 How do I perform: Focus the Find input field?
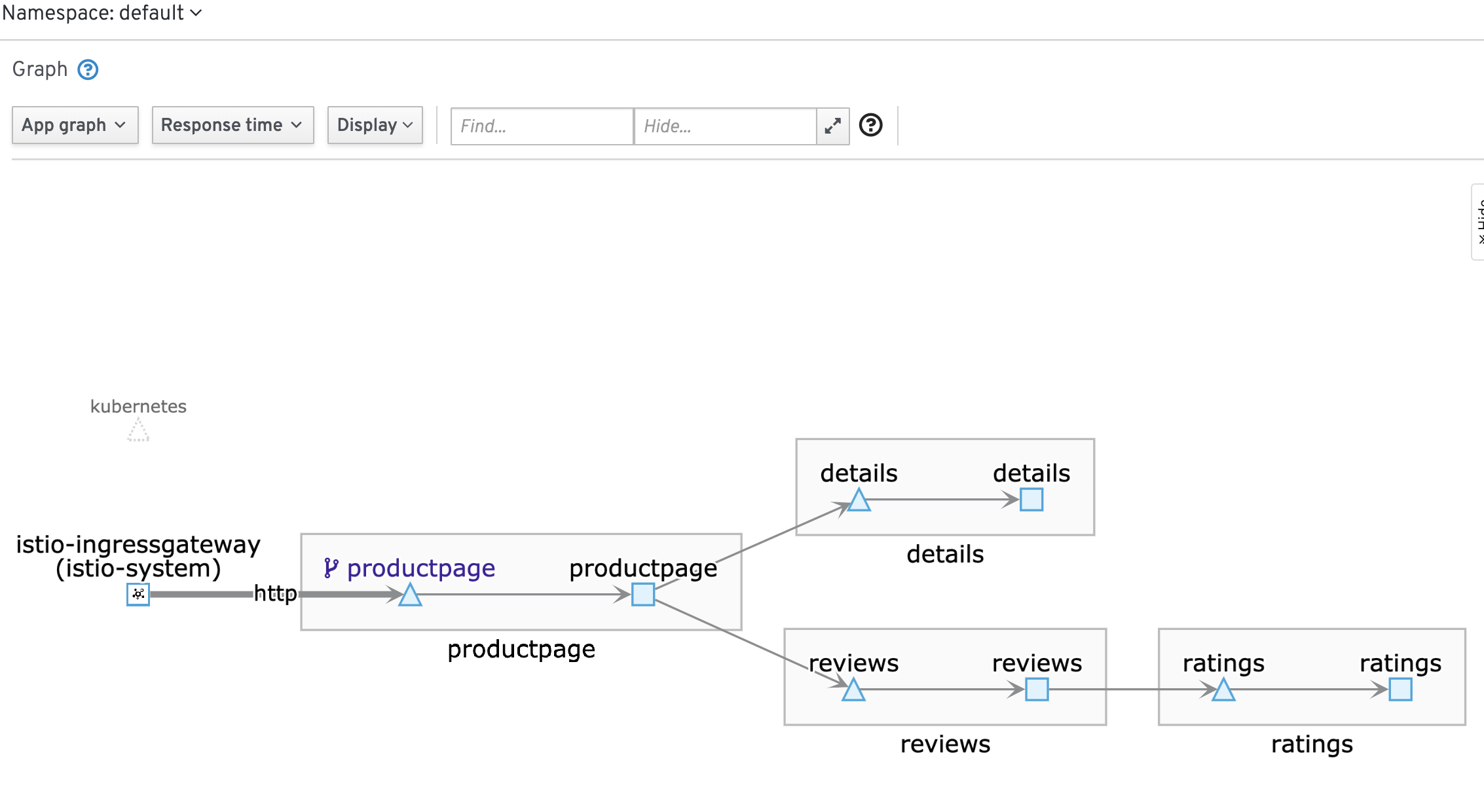(x=542, y=126)
